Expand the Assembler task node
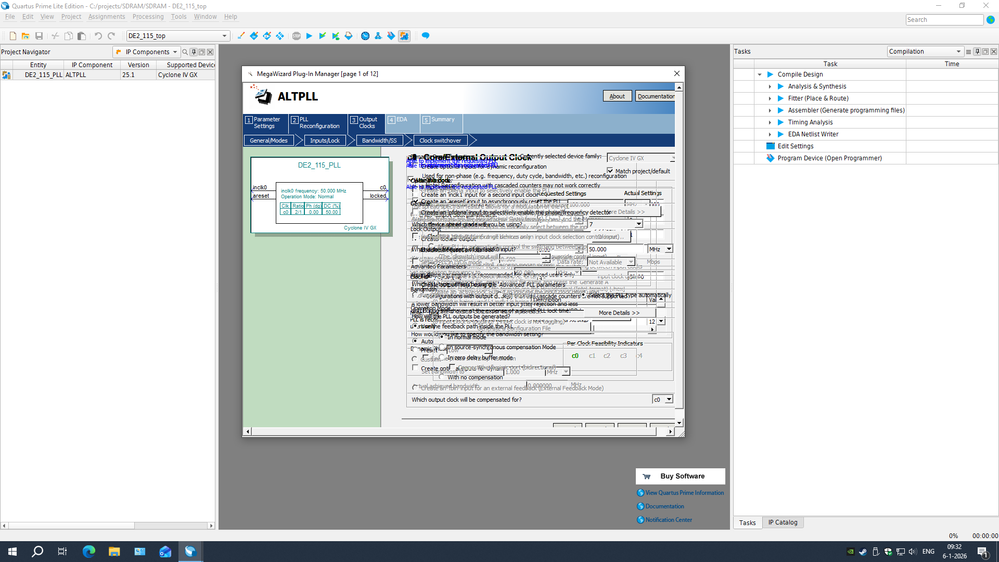 pyautogui.click(x=770, y=110)
